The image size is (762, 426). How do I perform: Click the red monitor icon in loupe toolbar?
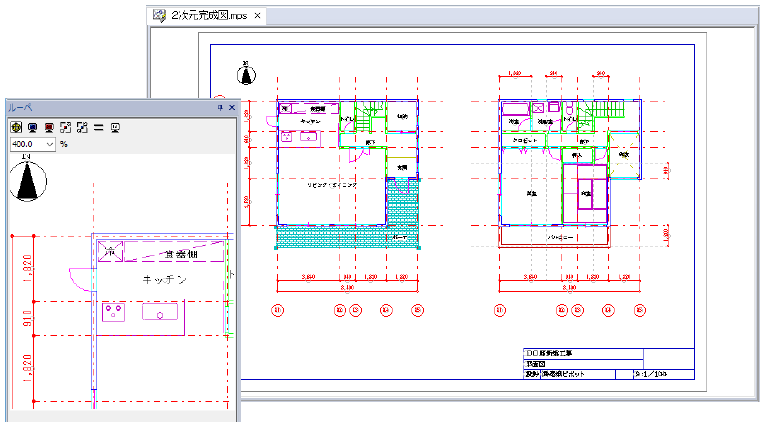coord(49,127)
